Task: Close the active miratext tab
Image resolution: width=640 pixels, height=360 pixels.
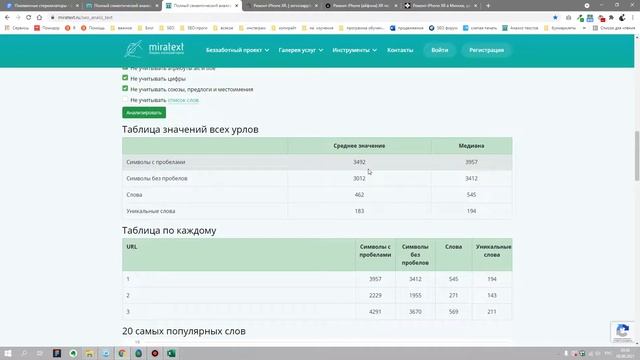Action: [x=236, y=6]
